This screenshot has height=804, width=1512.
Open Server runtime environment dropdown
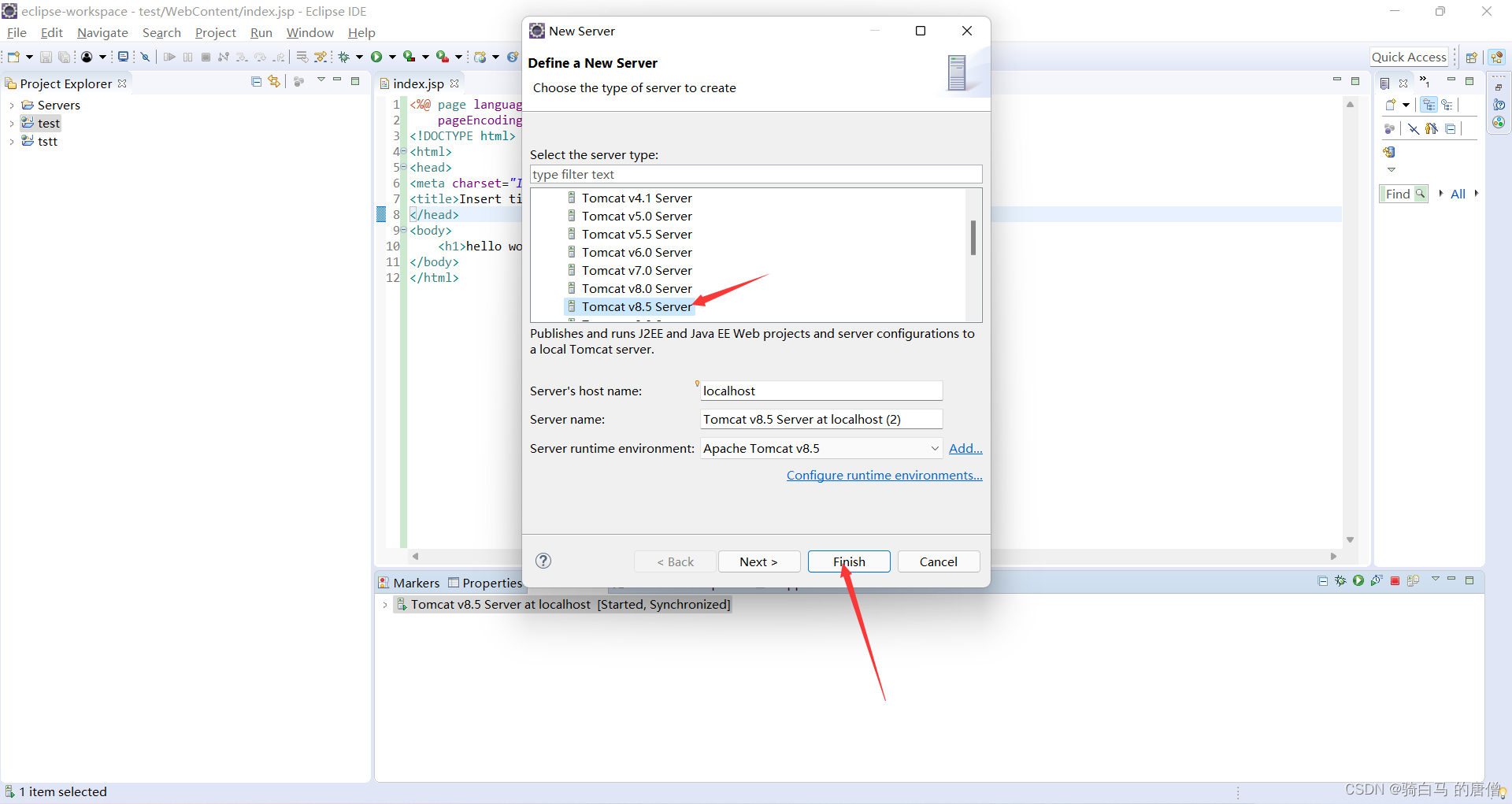pyautogui.click(x=935, y=449)
